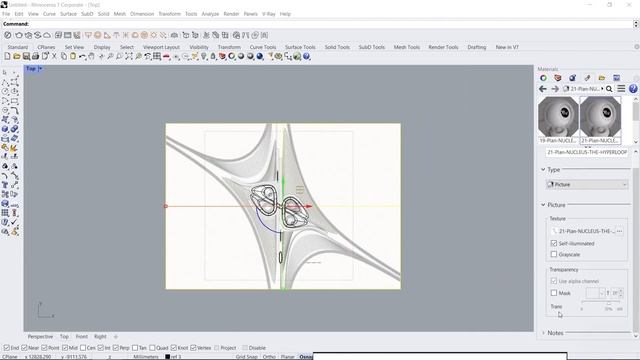Click the Paste clipboard icon
Screen dimensions: 640x360
[73, 56]
